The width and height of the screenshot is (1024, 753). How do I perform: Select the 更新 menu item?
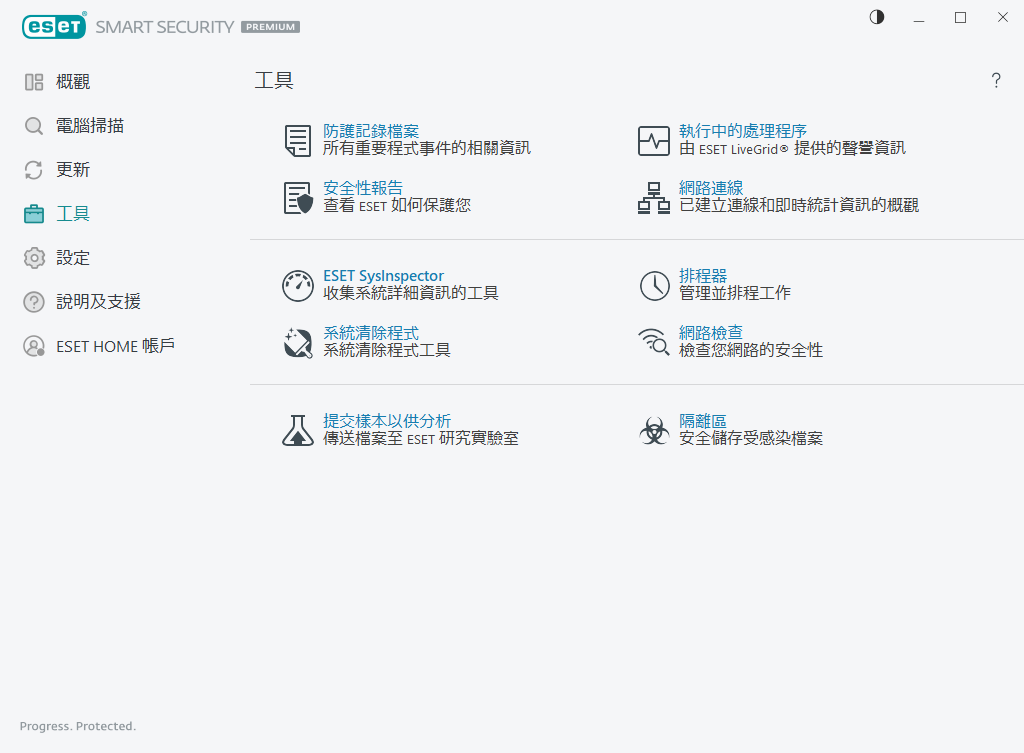tap(73, 170)
